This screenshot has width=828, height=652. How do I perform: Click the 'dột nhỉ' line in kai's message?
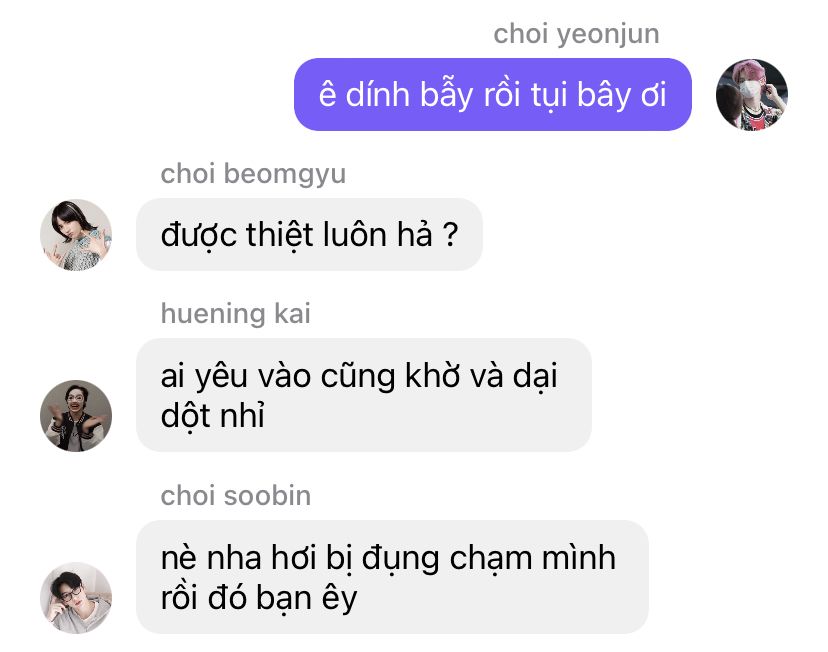click(212, 415)
